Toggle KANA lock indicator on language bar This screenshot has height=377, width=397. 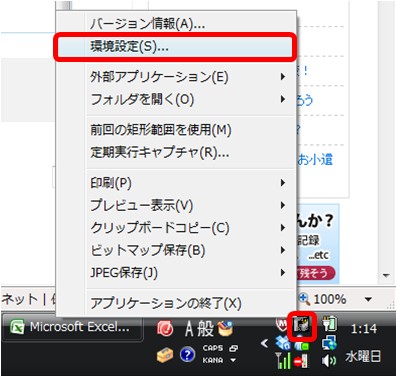point(213,360)
